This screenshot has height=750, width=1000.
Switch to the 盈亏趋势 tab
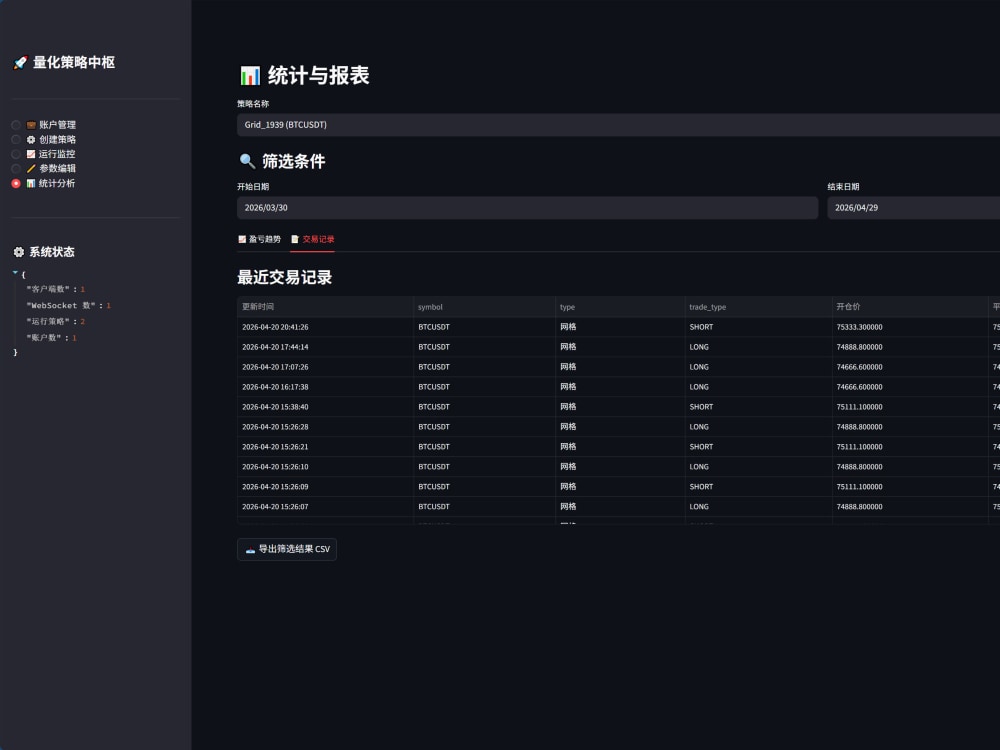tap(260, 239)
